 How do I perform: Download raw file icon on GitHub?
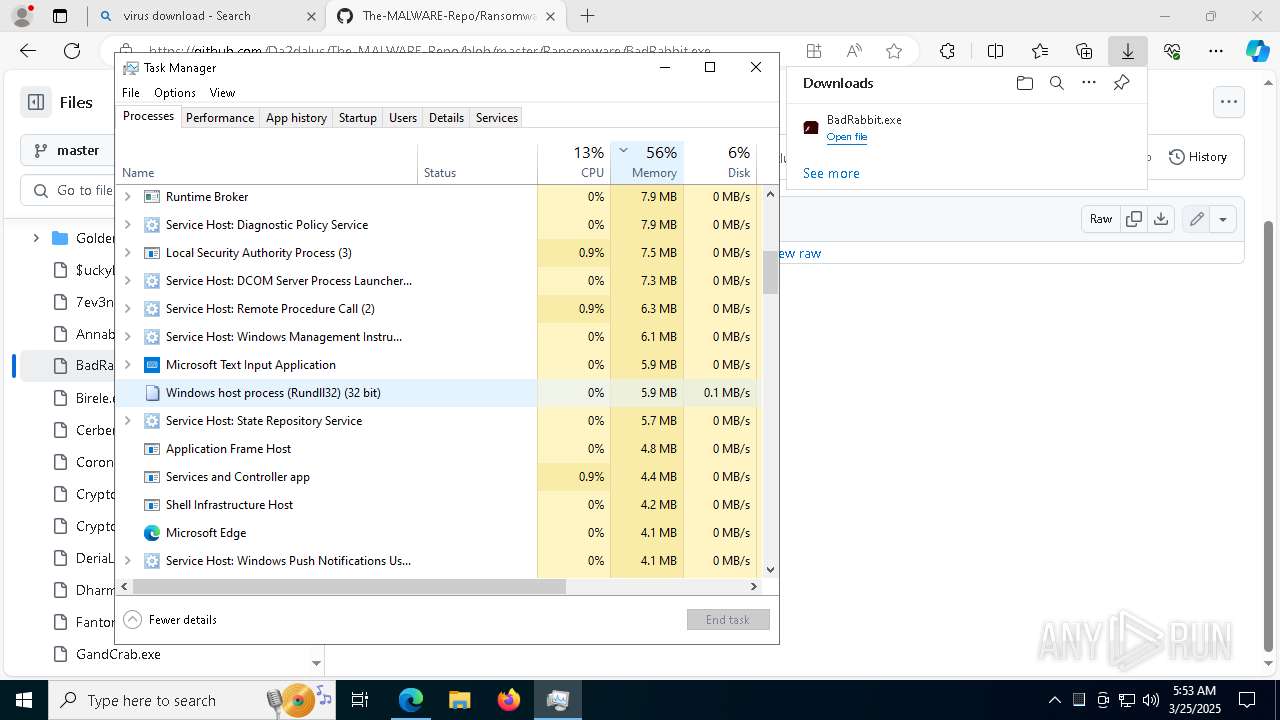[1161, 219]
